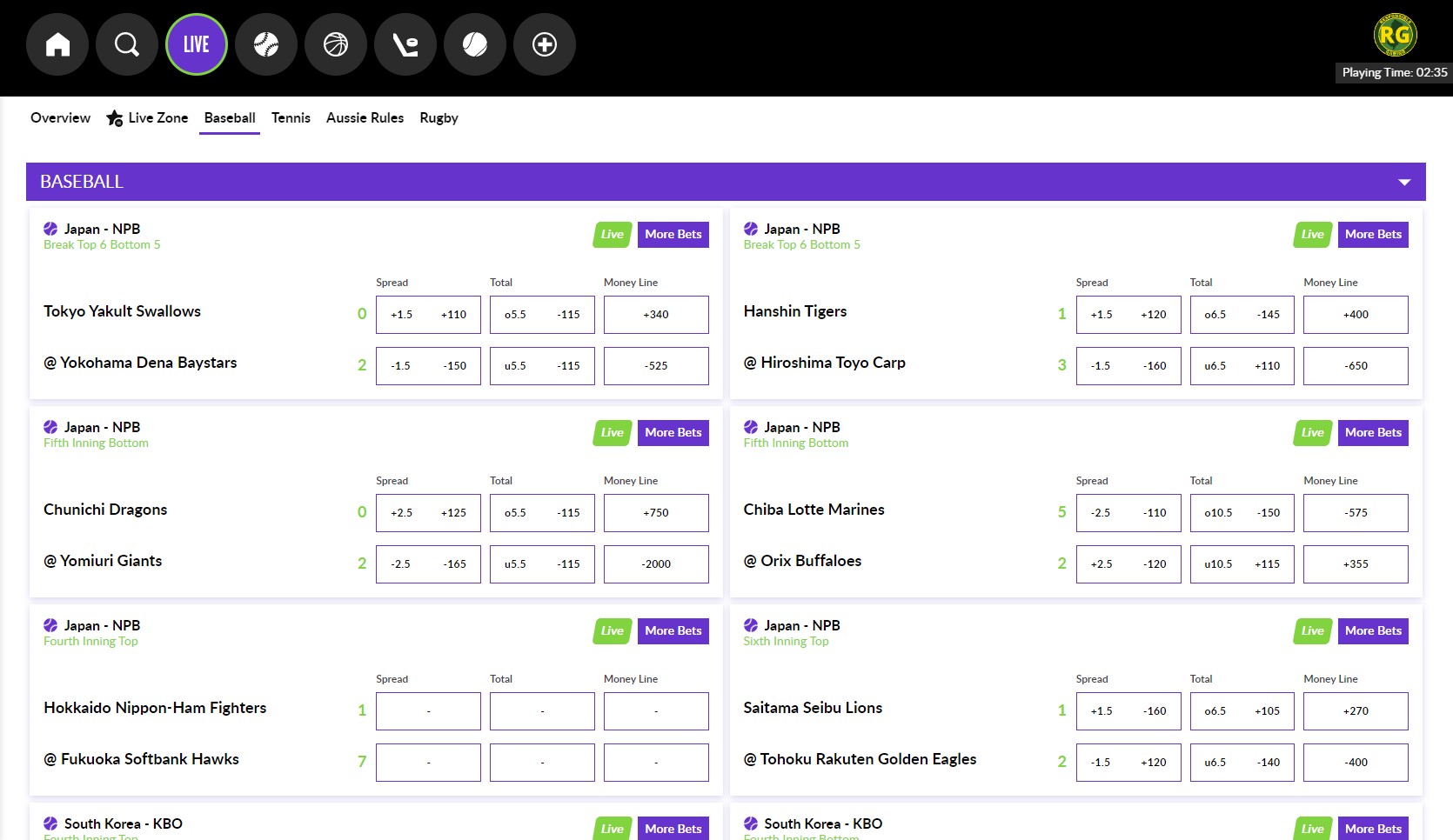Pick Tokyo Yakult Swallows spread +1.5 +110
Screen dimensions: 1453x840
coord(428,315)
